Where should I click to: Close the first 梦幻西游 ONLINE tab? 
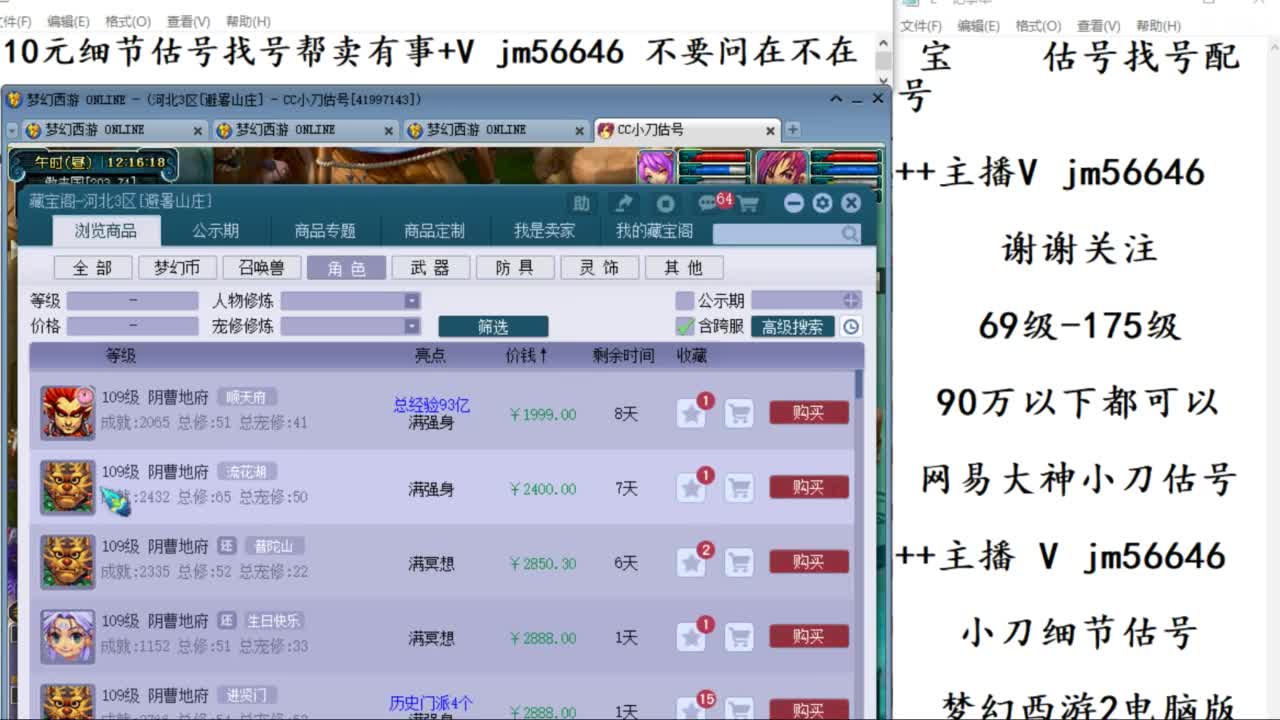(x=197, y=130)
